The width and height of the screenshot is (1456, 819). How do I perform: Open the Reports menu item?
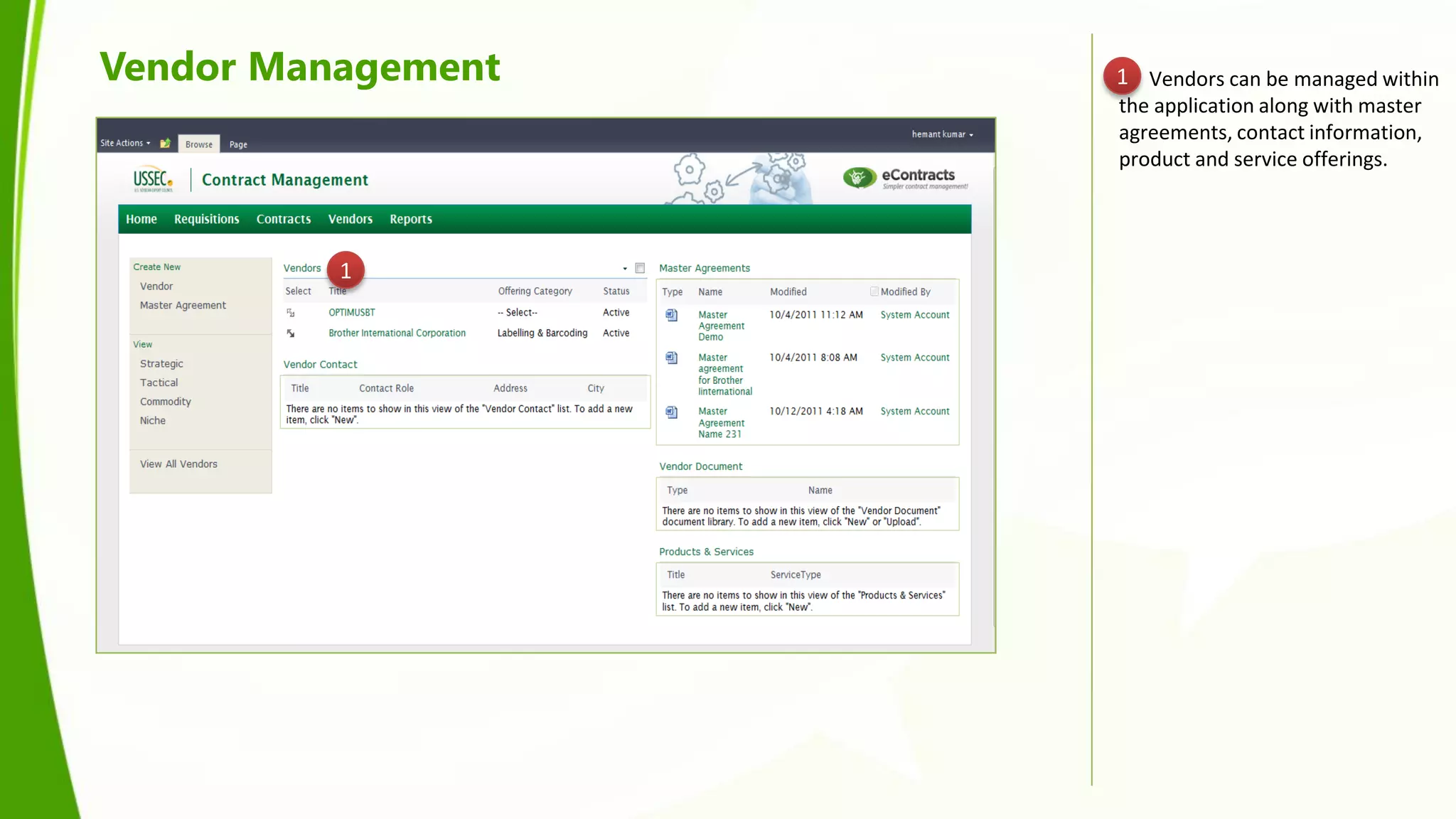(411, 219)
